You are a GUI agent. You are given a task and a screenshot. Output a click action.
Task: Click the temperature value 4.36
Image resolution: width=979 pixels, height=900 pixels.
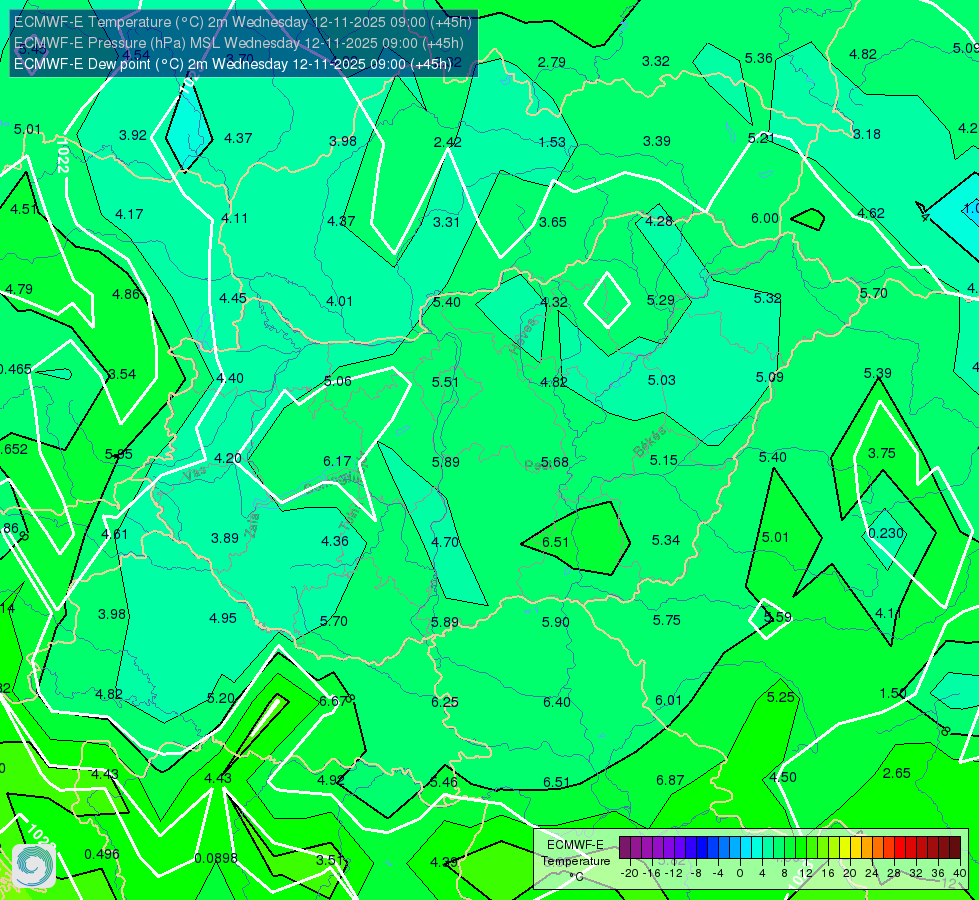pyautogui.click(x=335, y=541)
